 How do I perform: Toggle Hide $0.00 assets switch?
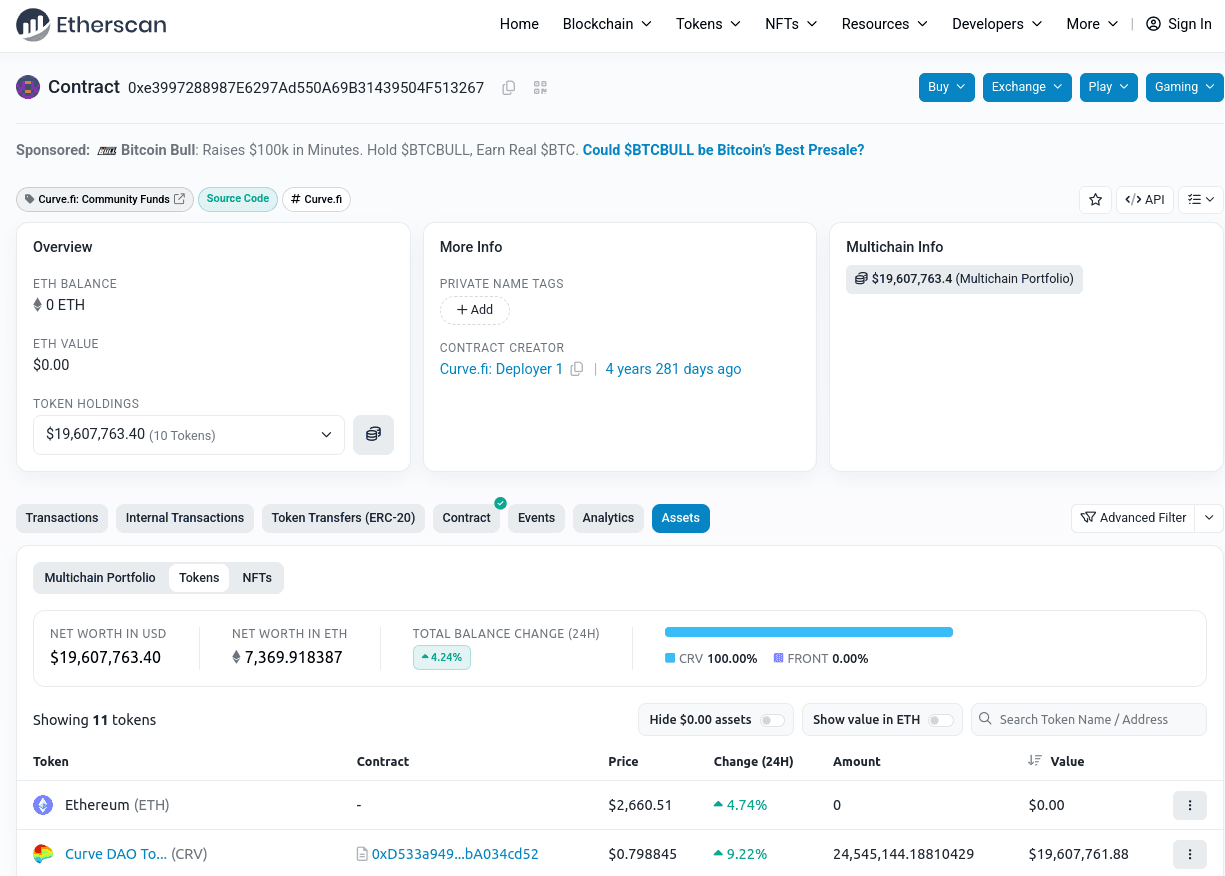point(772,720)
